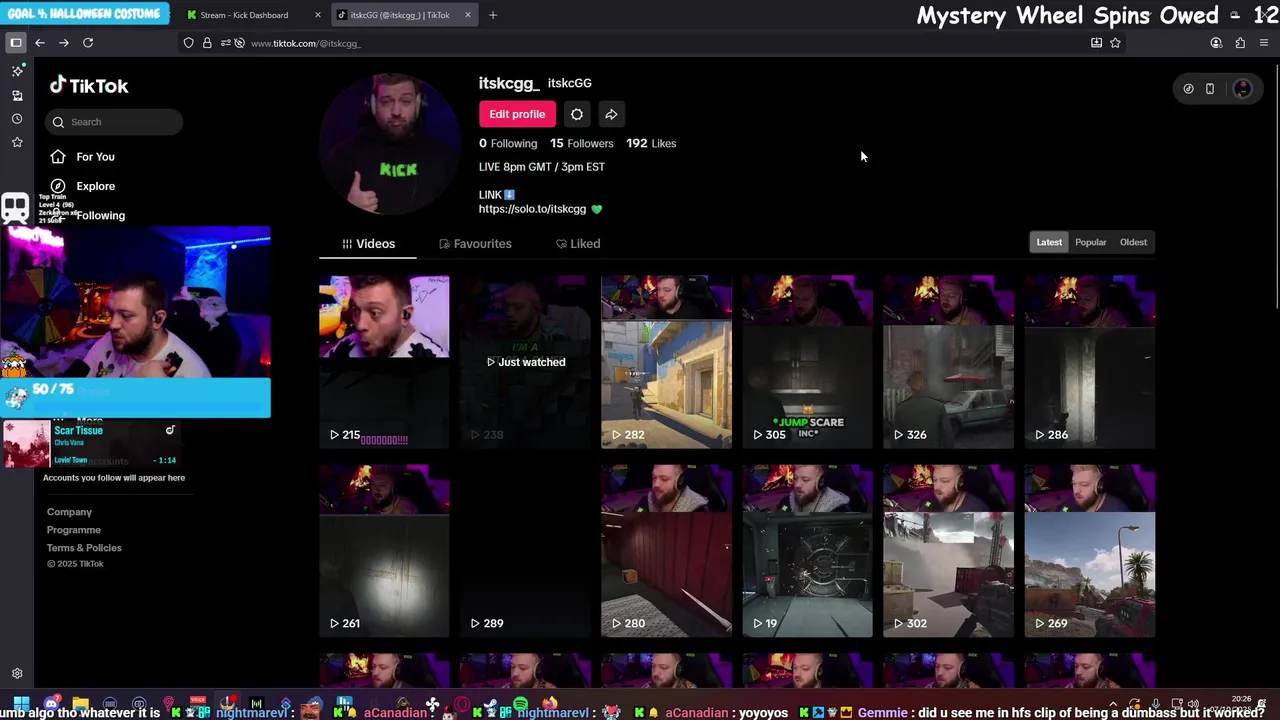Click the site padlock icon

207,43
